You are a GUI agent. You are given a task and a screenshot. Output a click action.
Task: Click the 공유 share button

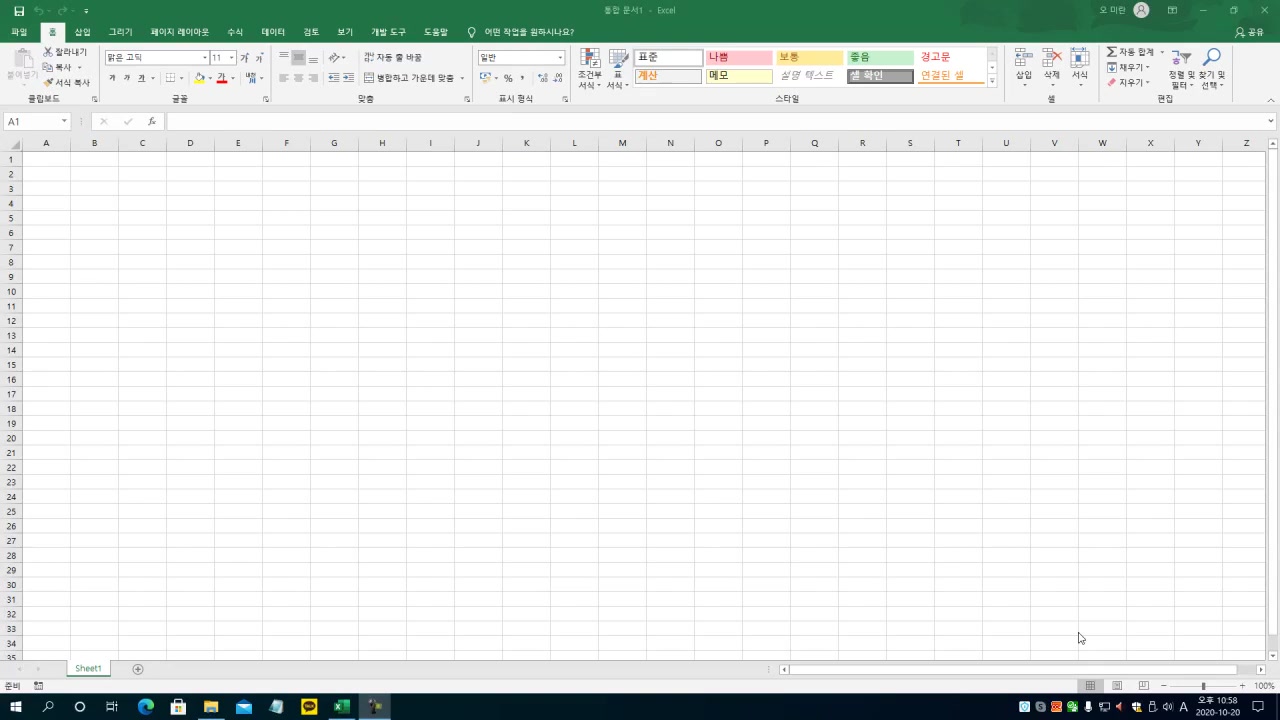[x=1250, y=32]
